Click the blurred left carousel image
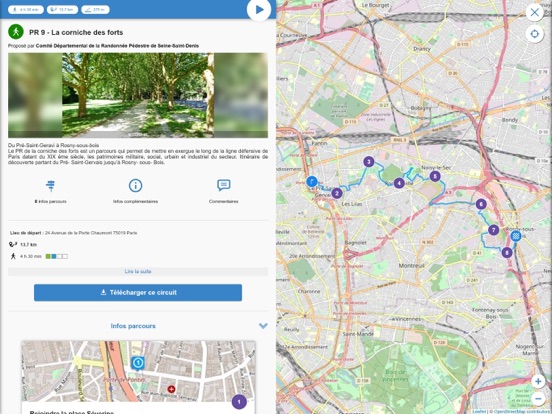This screenshot has width=552, height=414. (35, 95)
